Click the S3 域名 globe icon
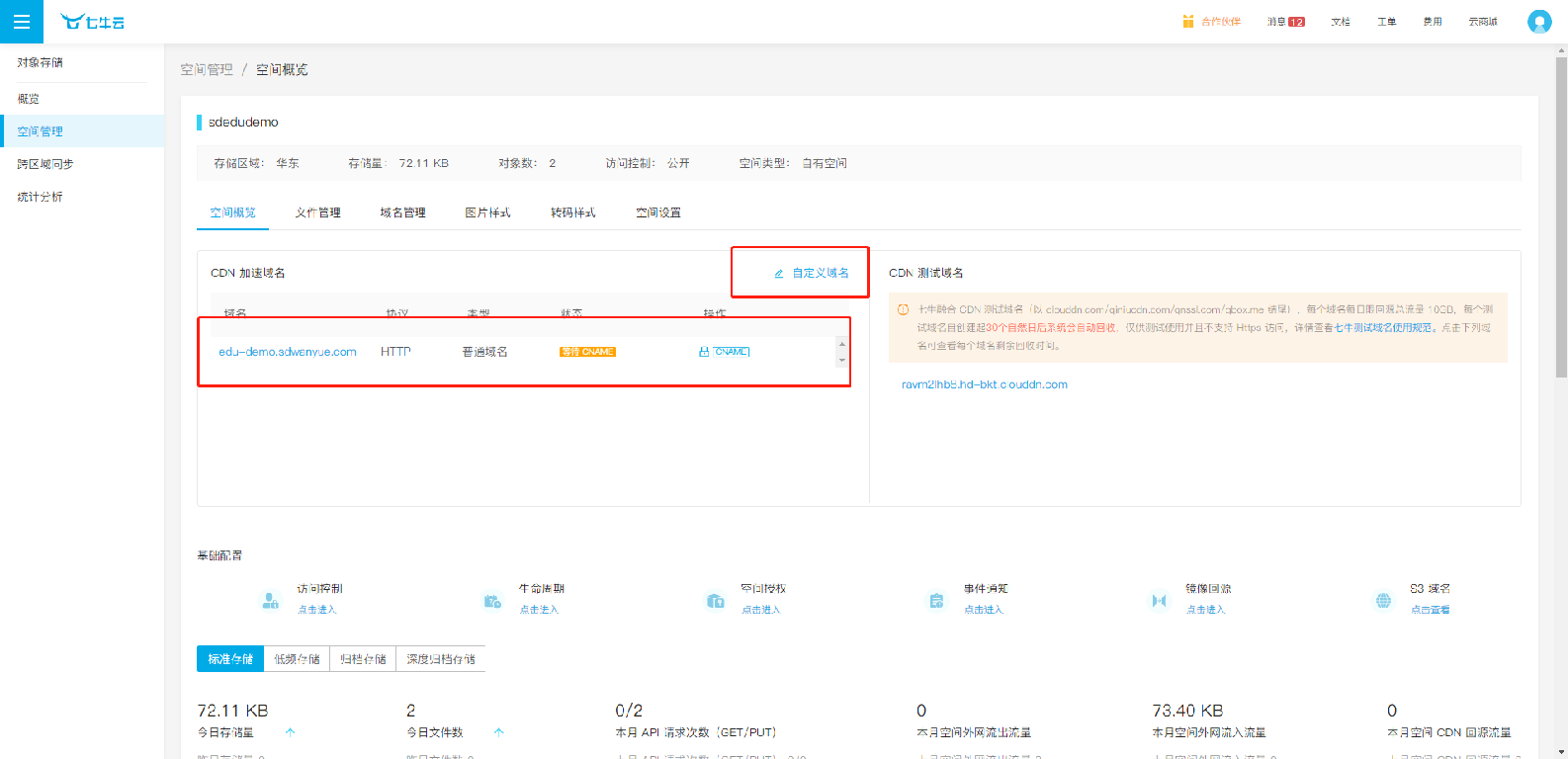 click(1383, 600)
